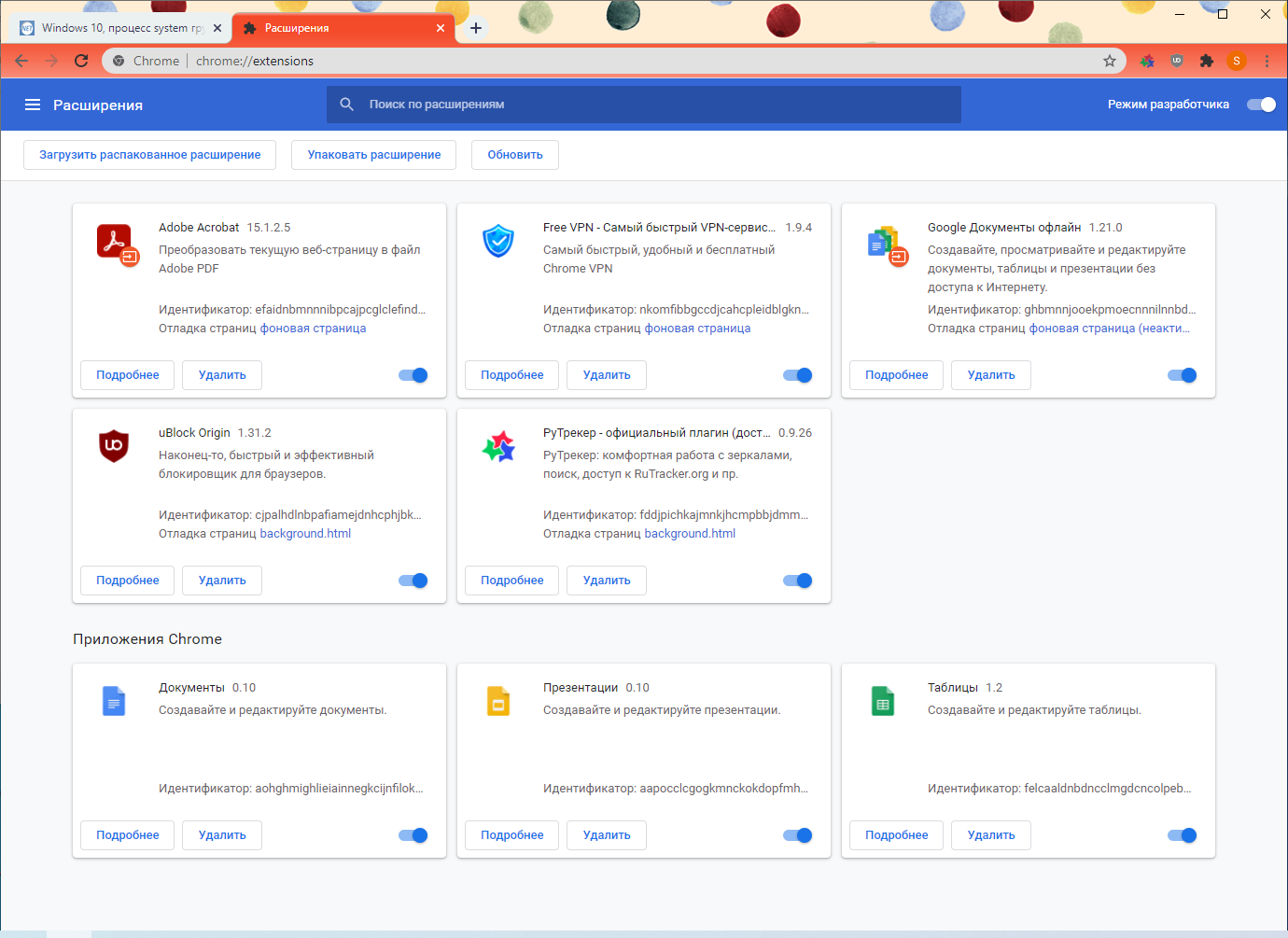Disable the Adobe Acrobat extension
Image resolution: width=1288 pixels, height=938 pixels.
pyautogui.click(x=413, y=375)
